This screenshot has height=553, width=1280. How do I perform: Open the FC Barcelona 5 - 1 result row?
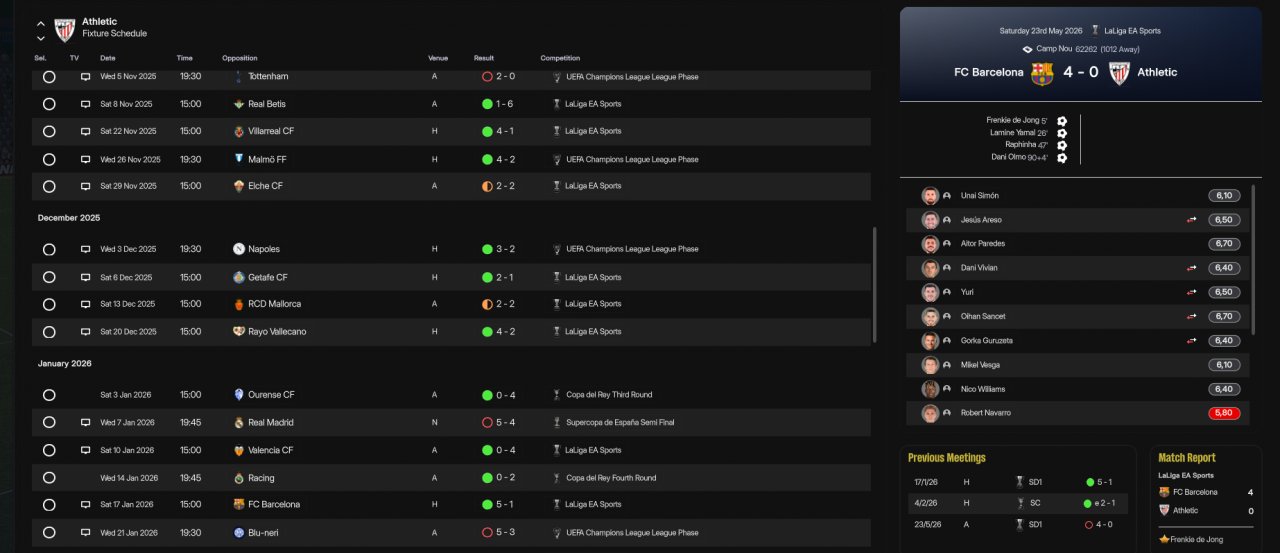(451, 505)
